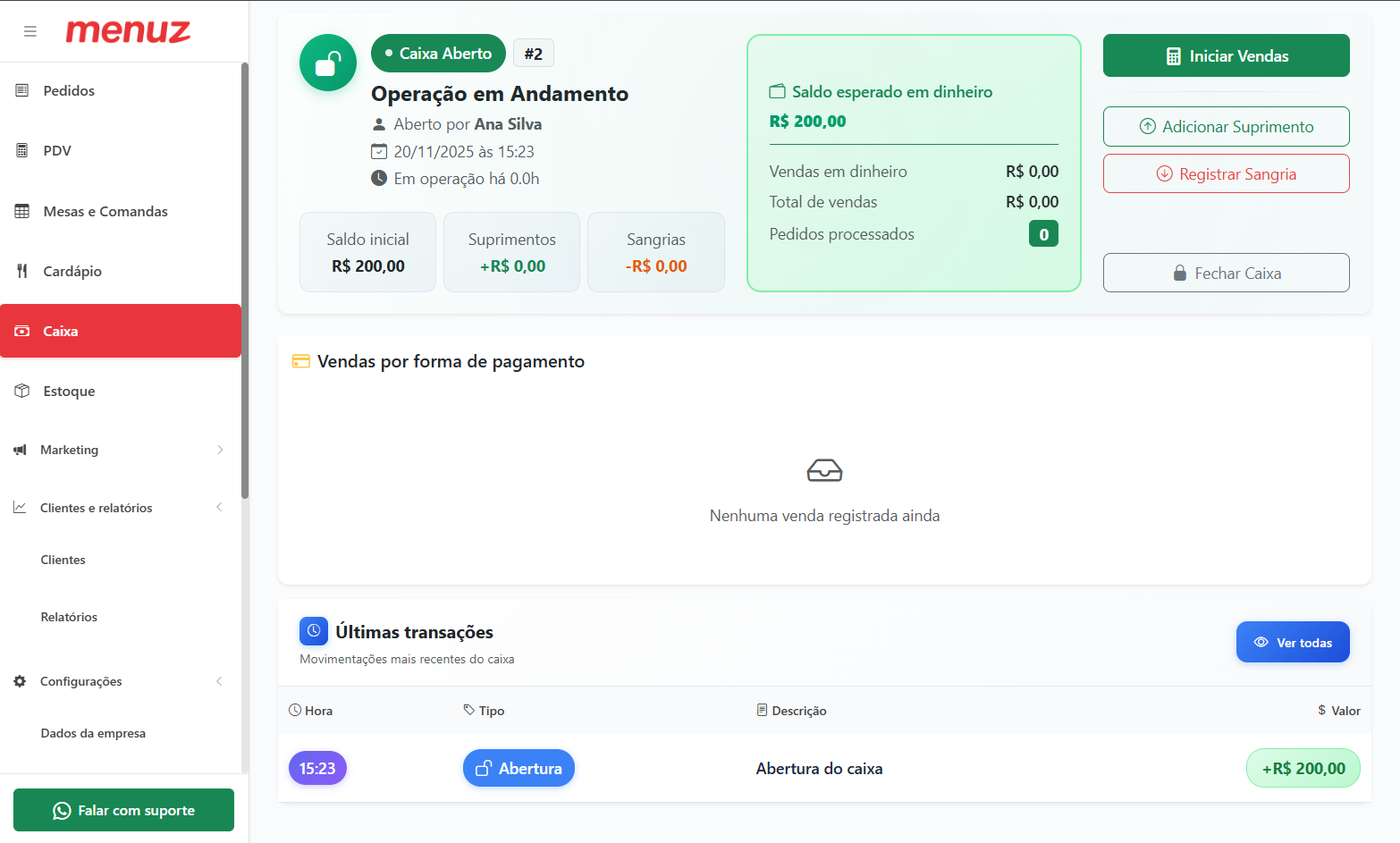Click the Total de vendas R$ 0,00 value
Screen dimensions: 1400x843
pyautogui.click(x=1032, y=202)
